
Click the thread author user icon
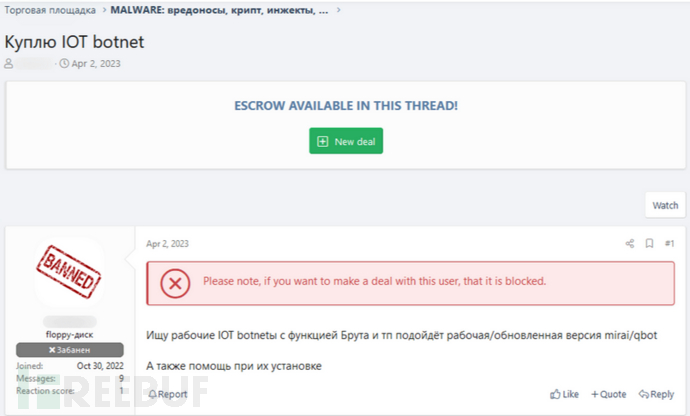click(x=11, y=64)
